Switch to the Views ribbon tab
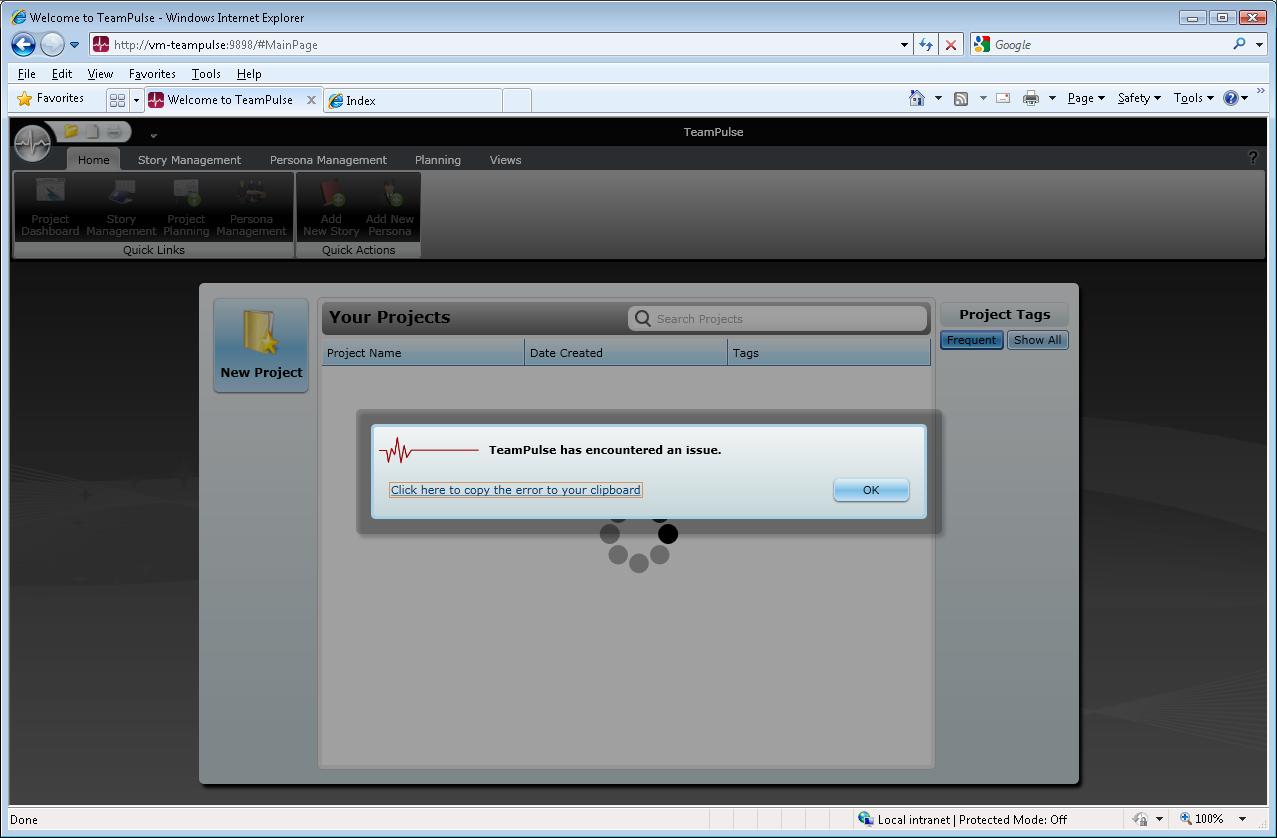This screenshot has width=1277, height=838. [x=505, y=159]
